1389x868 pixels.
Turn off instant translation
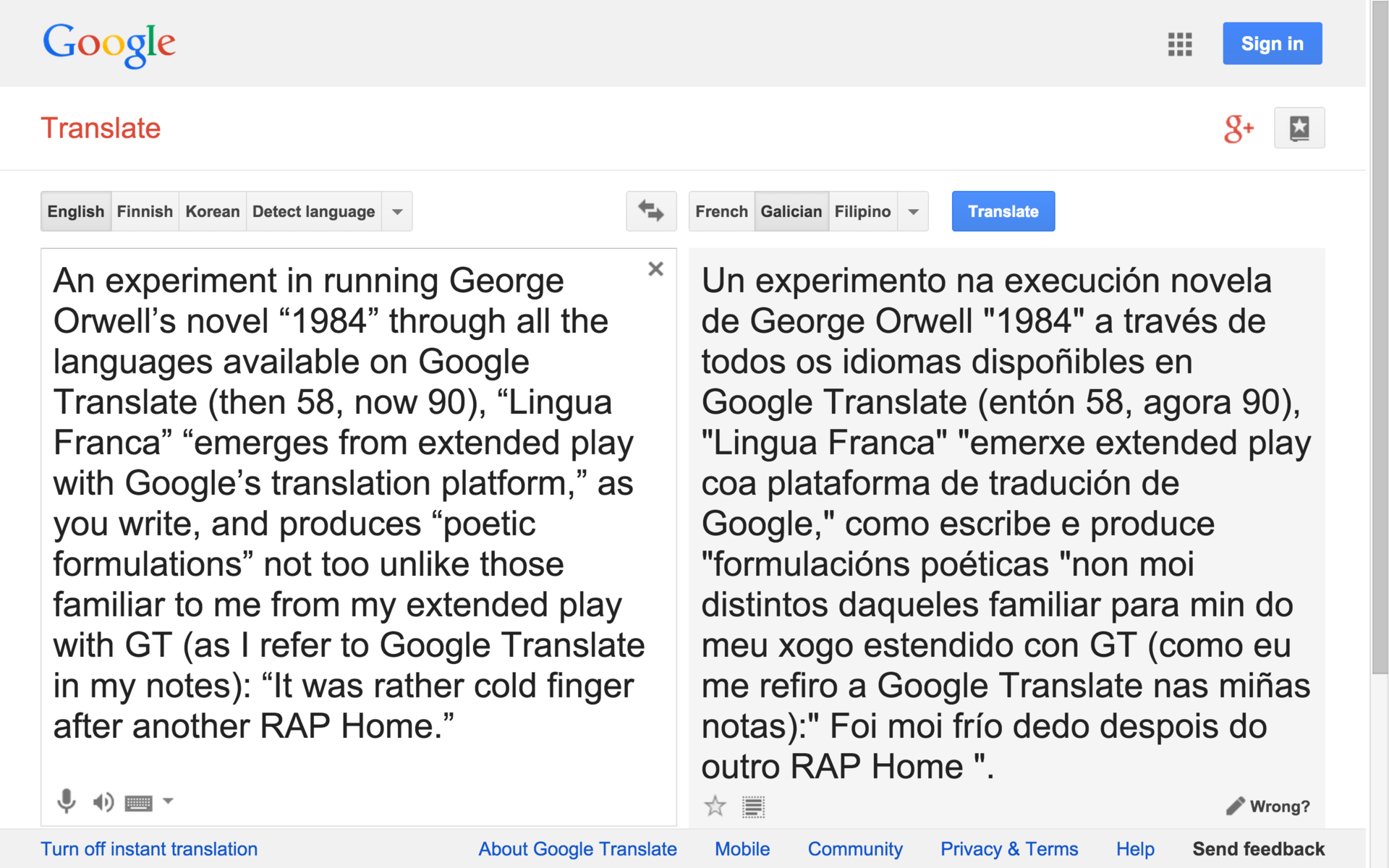(149, 849)
